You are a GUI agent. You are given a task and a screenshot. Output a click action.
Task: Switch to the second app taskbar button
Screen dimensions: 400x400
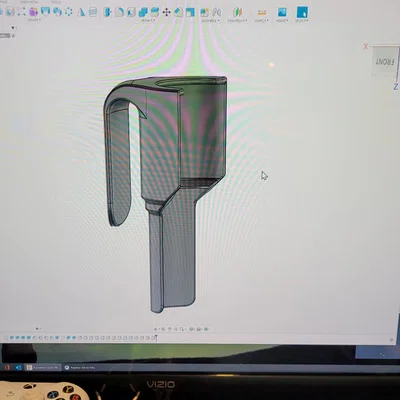coord(80,367)
